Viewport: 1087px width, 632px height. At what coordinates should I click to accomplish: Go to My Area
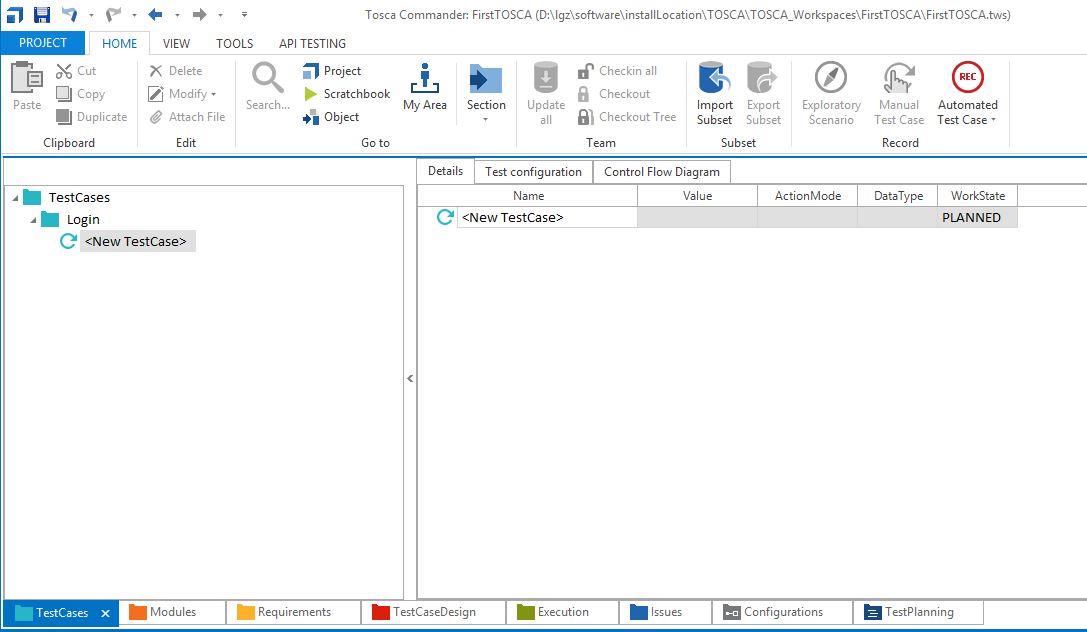(425, 87)
